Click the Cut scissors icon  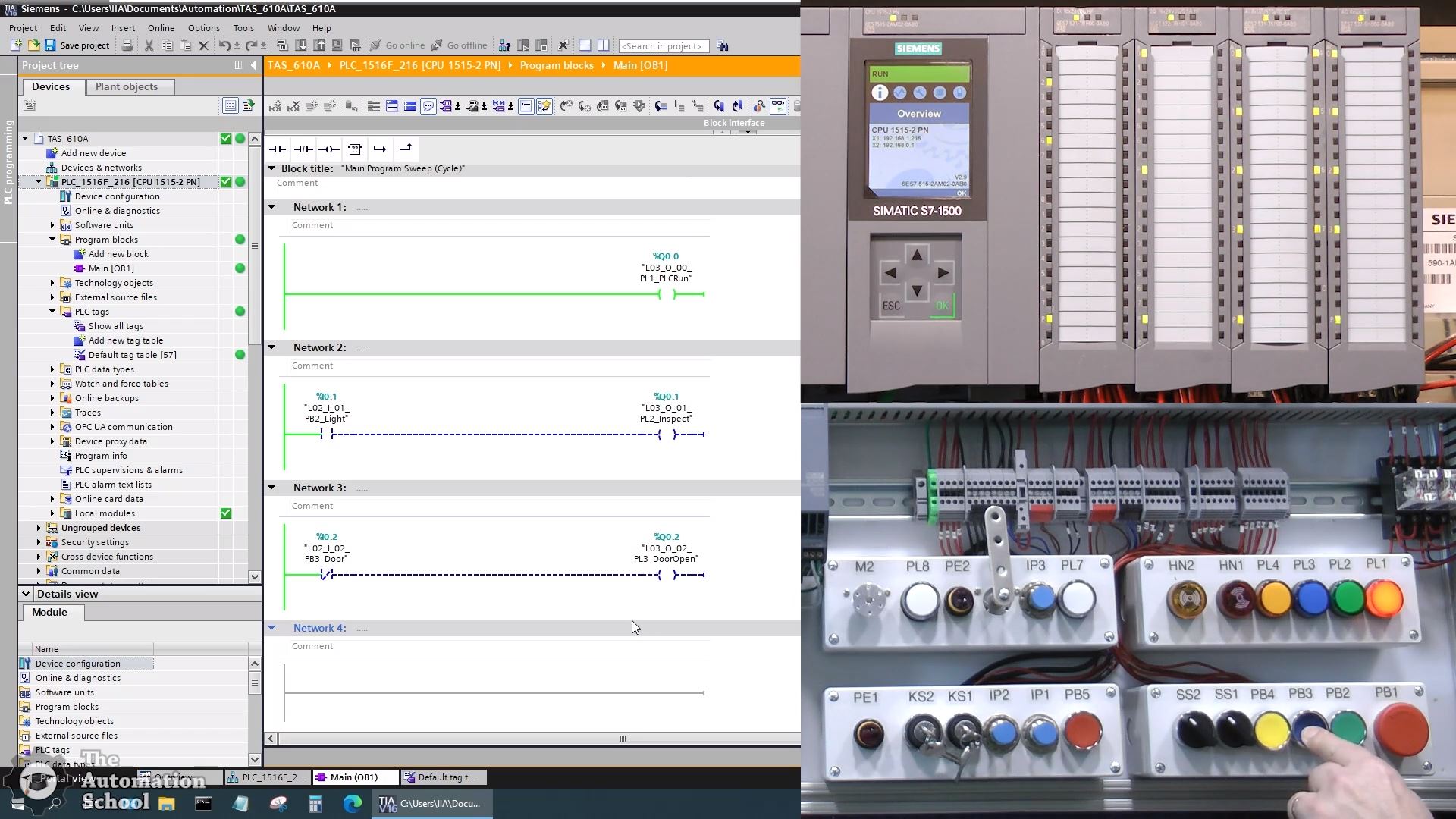[x=149, y=45]
